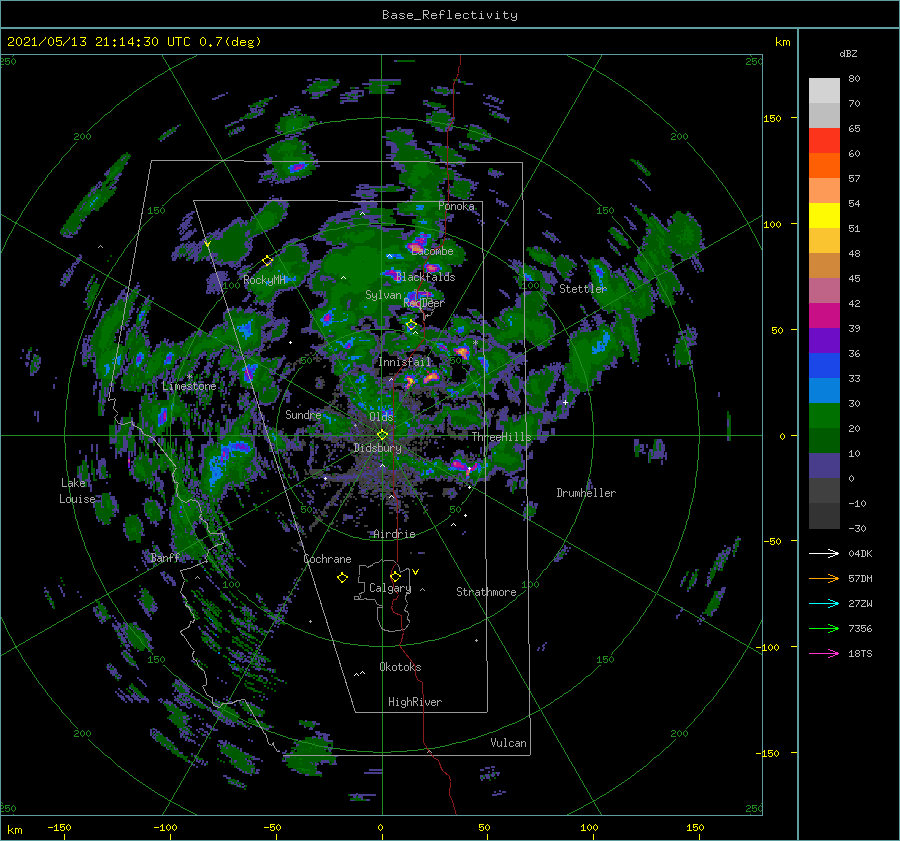Image resolution: width=900 pixels, height=841 pixels.
Task: Click the yellow V marker northwest of RockyMH
Action: coord(207,245)
